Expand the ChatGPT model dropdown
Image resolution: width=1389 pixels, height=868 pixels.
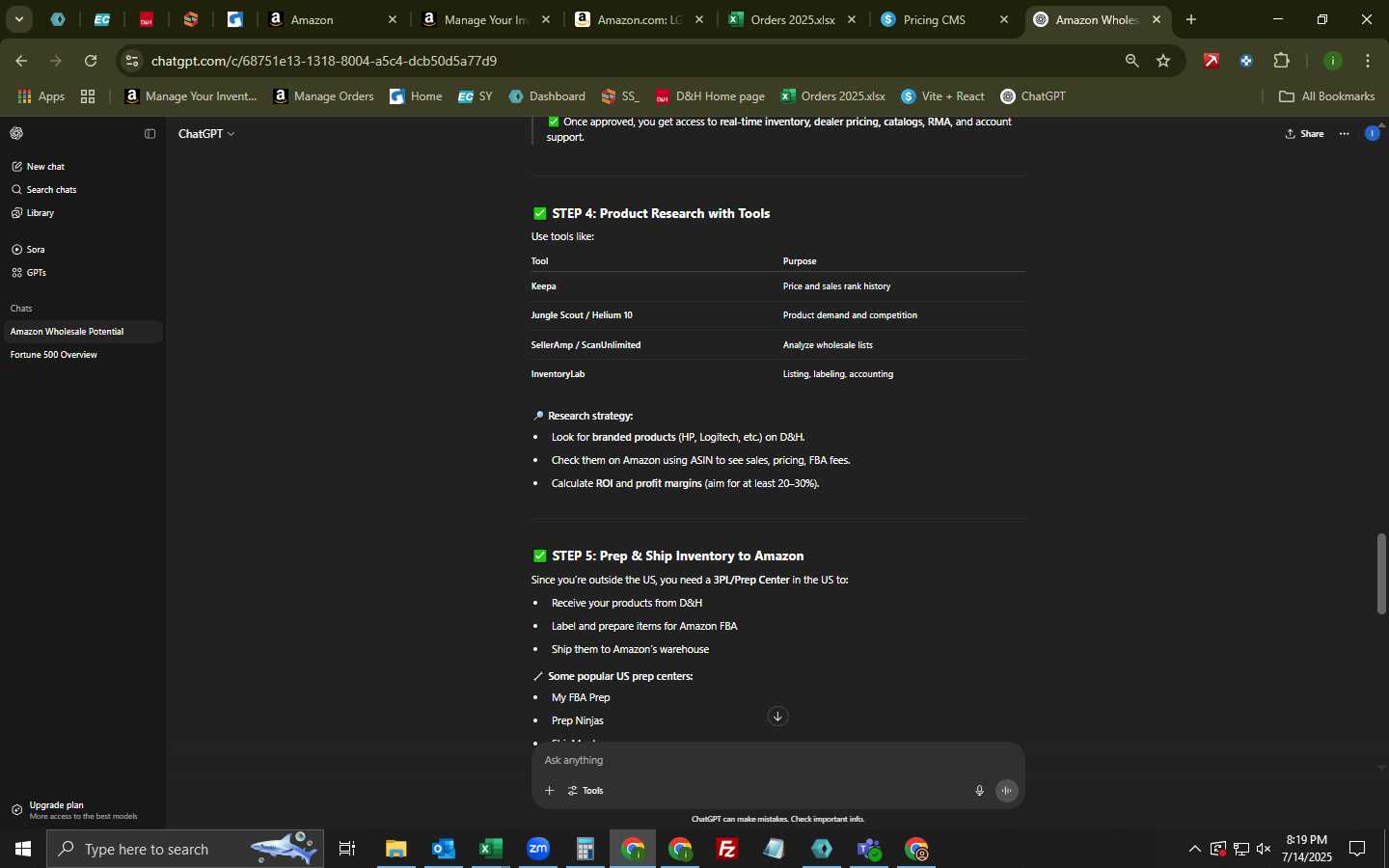206,134
